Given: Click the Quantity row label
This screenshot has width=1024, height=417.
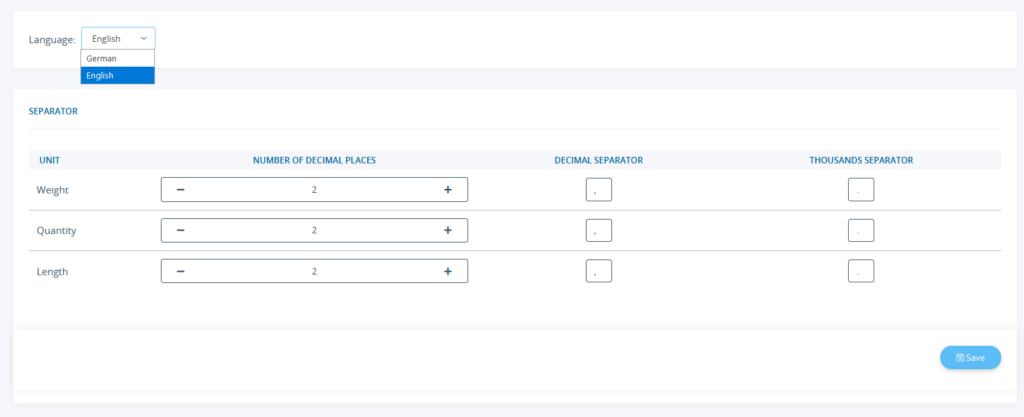Looking at the screenshot, I should pos(56,230).
